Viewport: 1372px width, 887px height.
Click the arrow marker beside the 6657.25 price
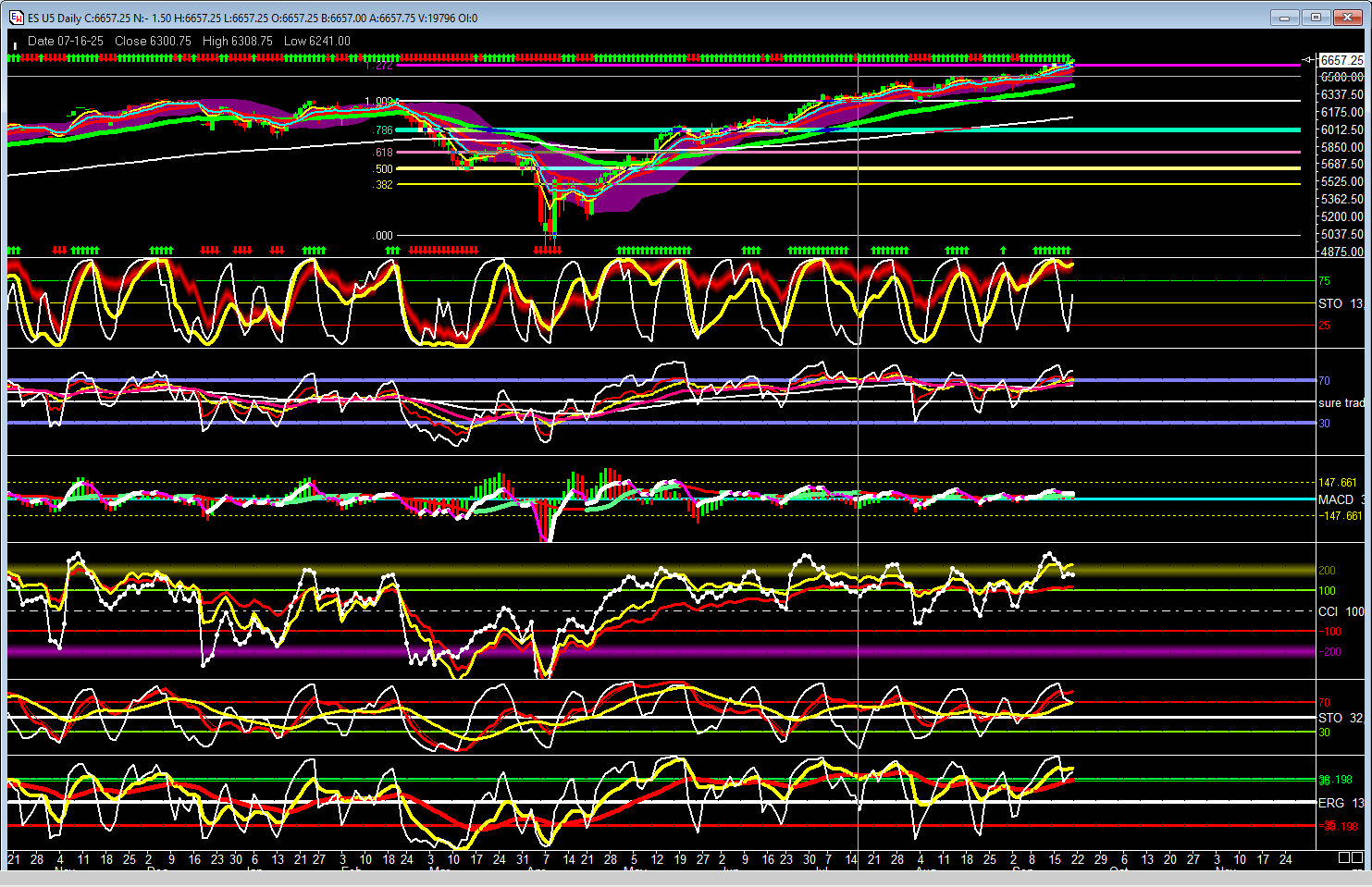1307,60
